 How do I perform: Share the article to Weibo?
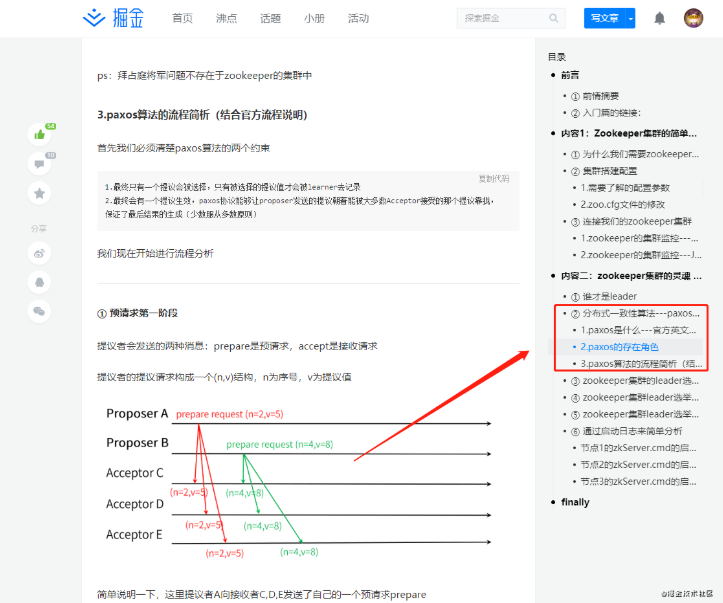click(x=40, y=253)
